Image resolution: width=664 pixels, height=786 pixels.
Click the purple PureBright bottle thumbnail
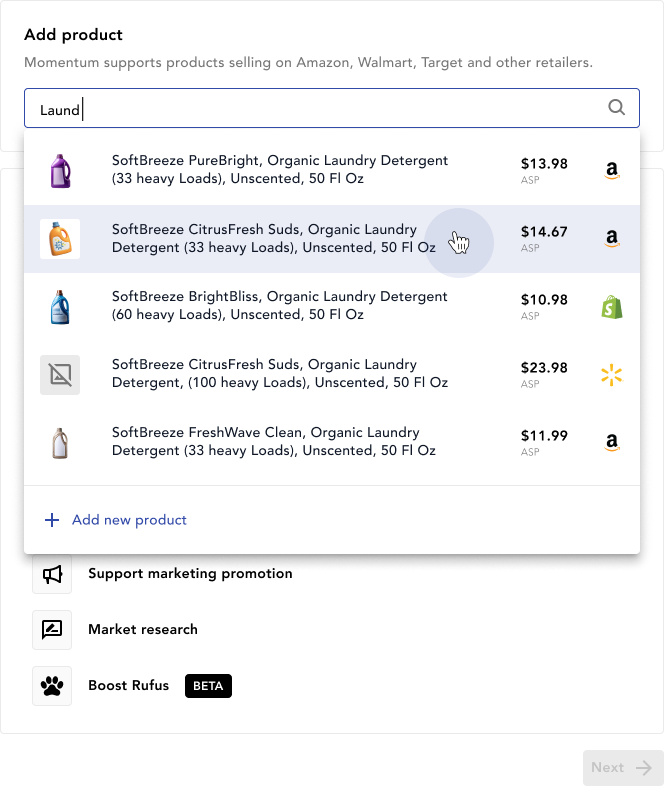60,171
